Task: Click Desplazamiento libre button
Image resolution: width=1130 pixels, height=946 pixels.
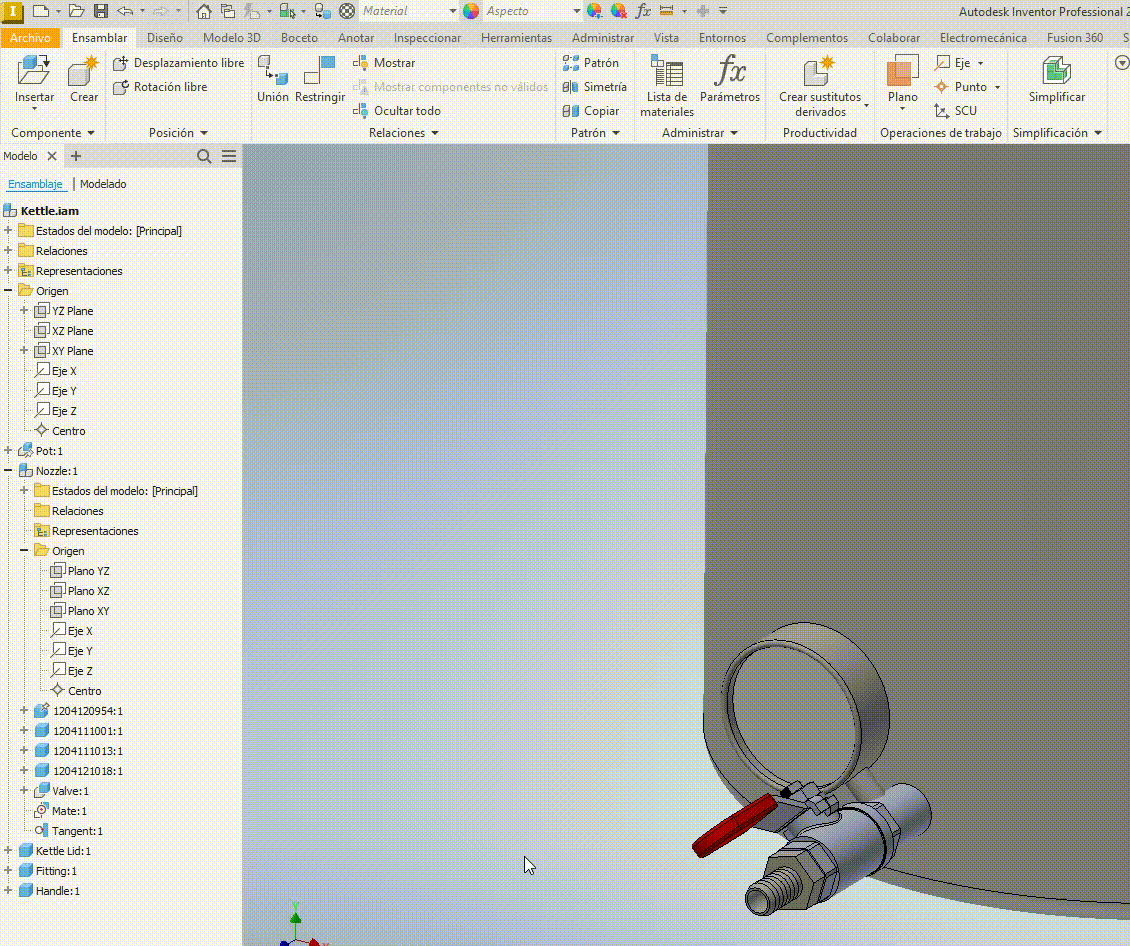Action: [x=179, y=63]
